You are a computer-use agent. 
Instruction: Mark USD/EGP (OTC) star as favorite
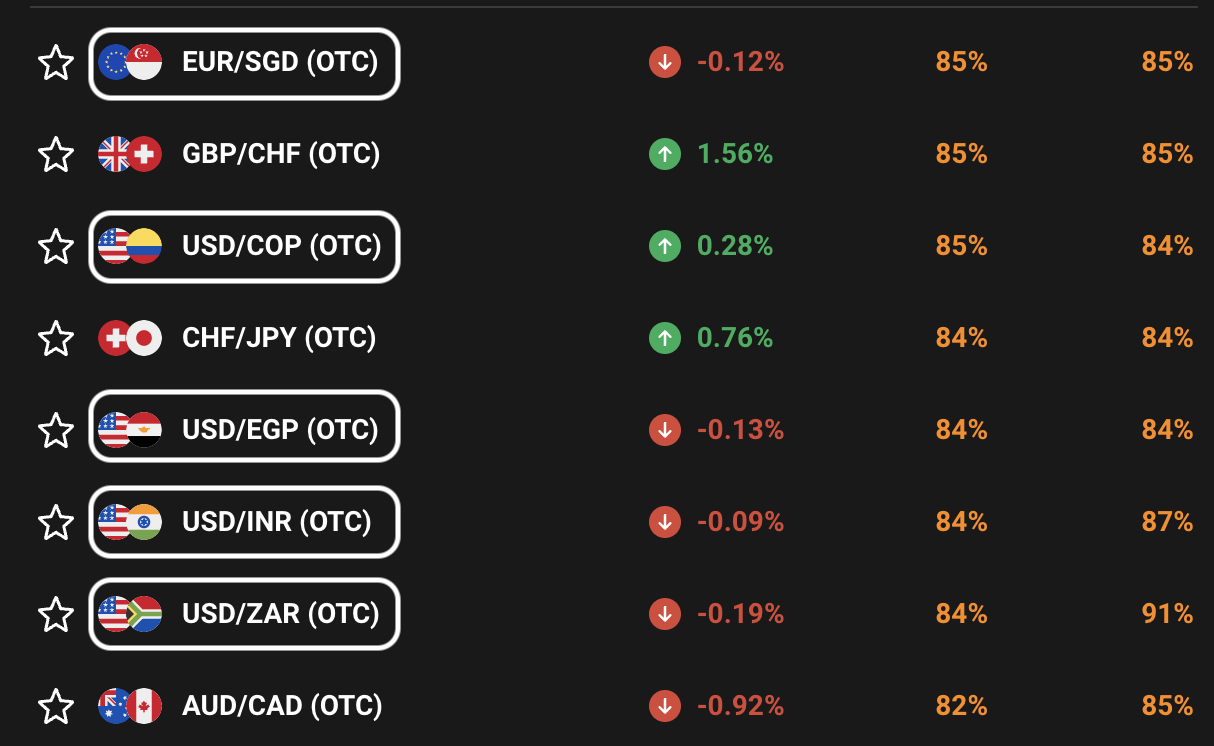click(x=56, y=430)
